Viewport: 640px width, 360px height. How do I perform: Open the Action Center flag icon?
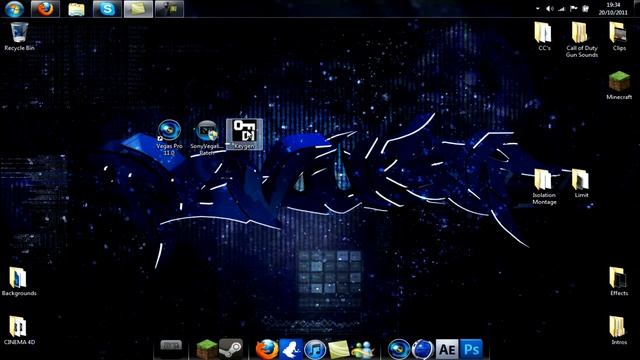pos(573,9)
